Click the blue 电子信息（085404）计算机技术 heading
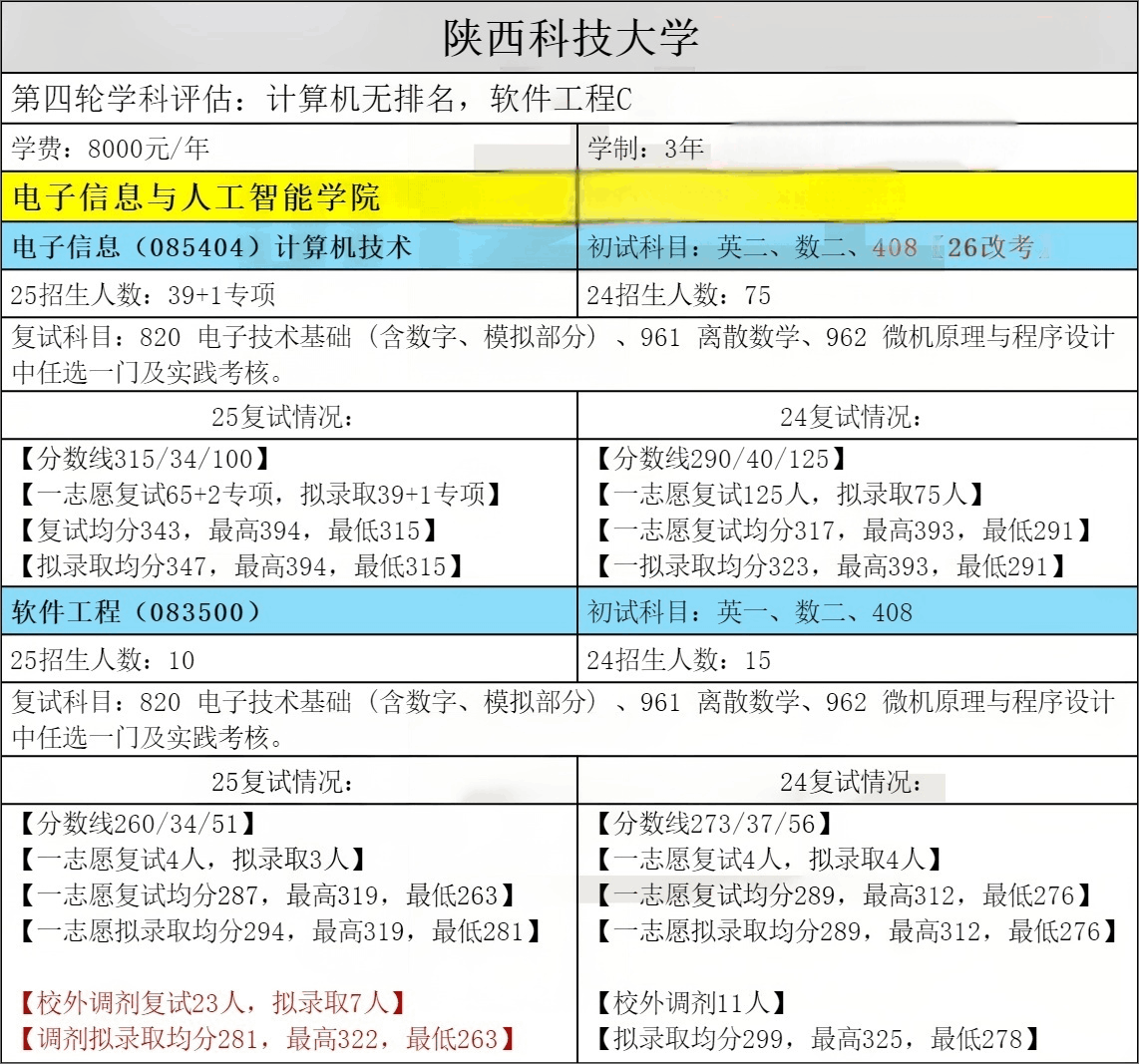Viewport: 1139px width, 1064px height. click(x=211, y=247)
